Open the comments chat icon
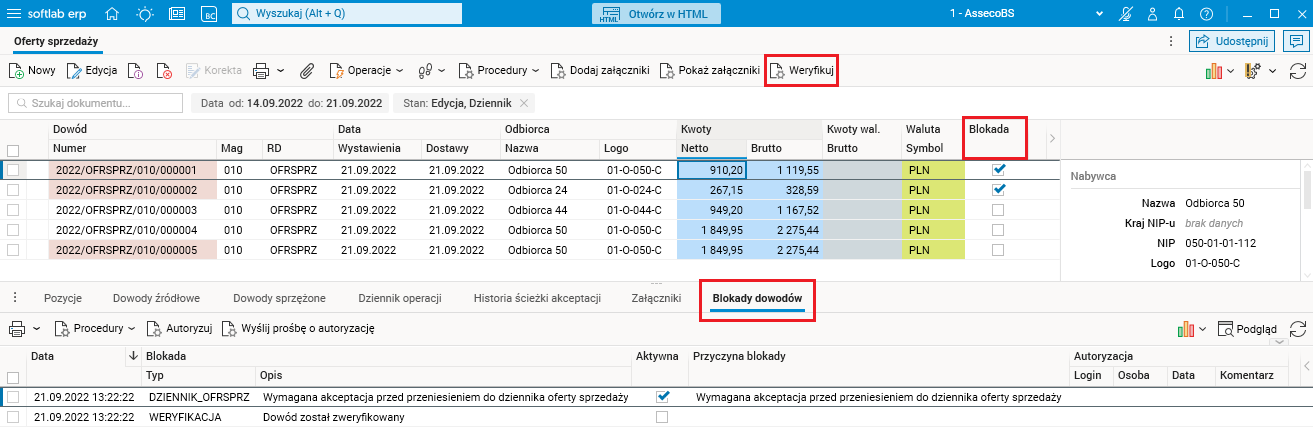Viewport: 1313px width, 440px height. [1296, 41]
